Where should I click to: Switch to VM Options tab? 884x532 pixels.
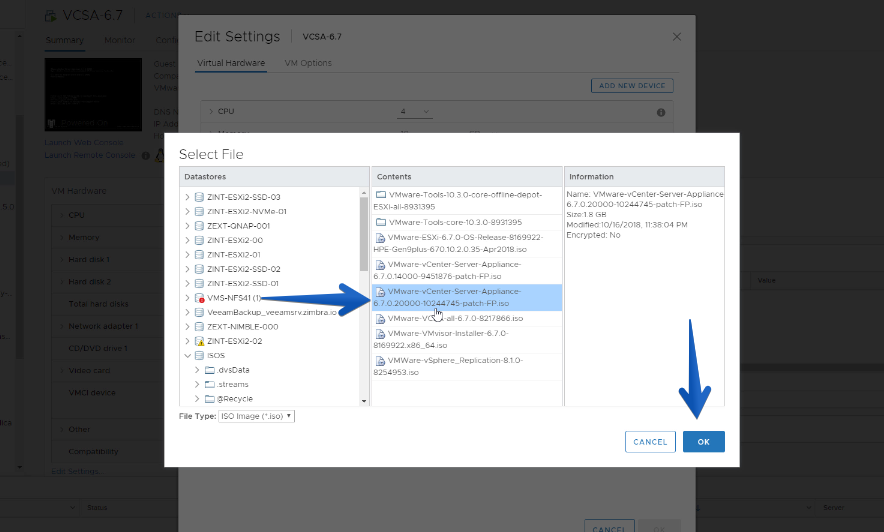[308, 63]
